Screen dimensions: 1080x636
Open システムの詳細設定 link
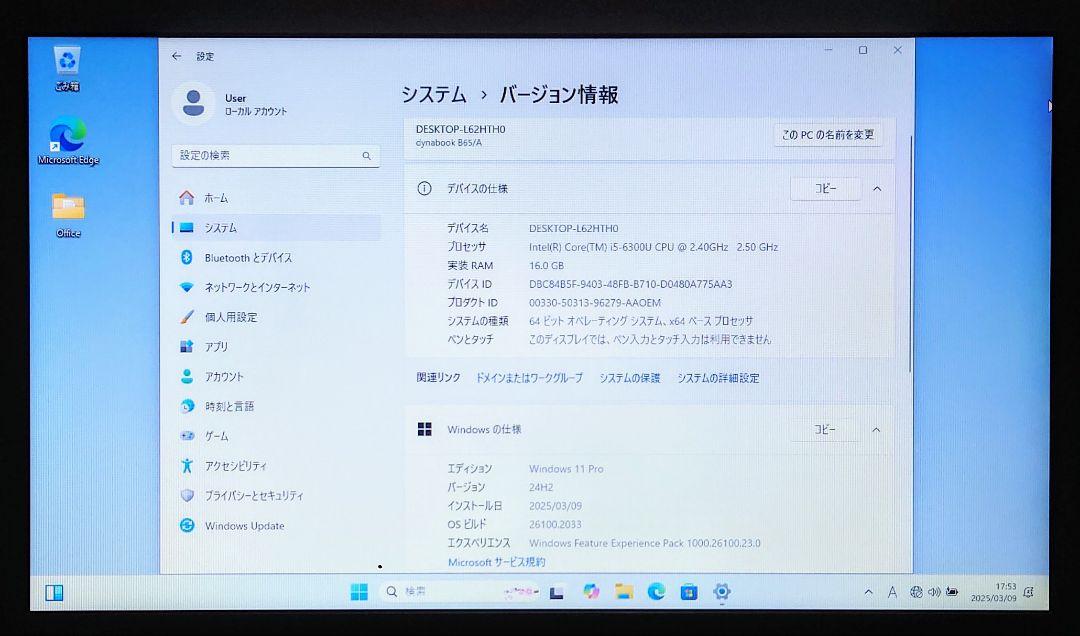(x=718, y=378)
